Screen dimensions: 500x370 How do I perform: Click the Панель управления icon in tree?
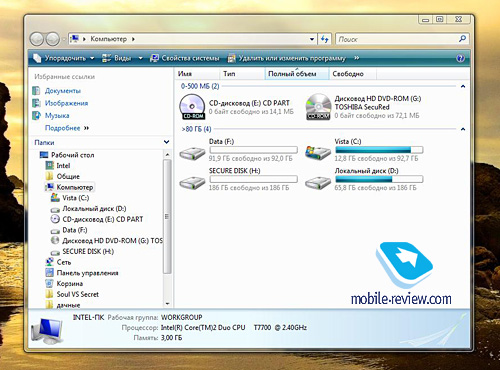49,273
